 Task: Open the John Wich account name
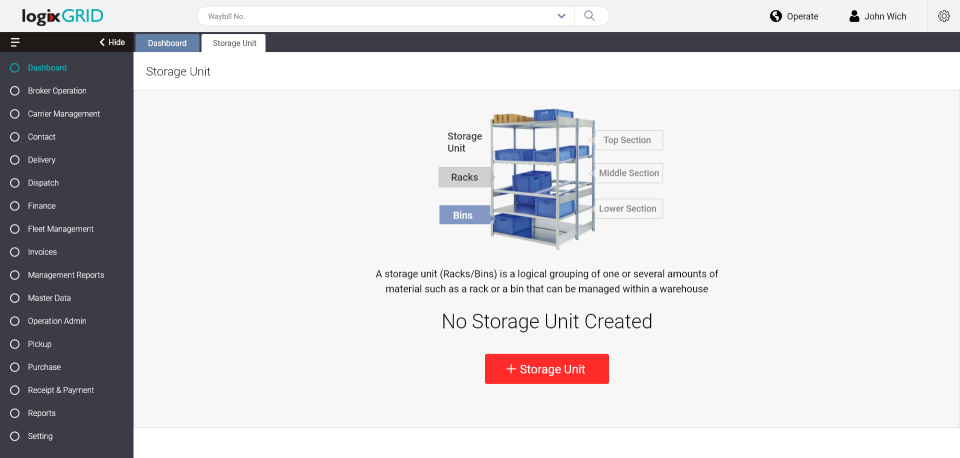tap(885, 17)
